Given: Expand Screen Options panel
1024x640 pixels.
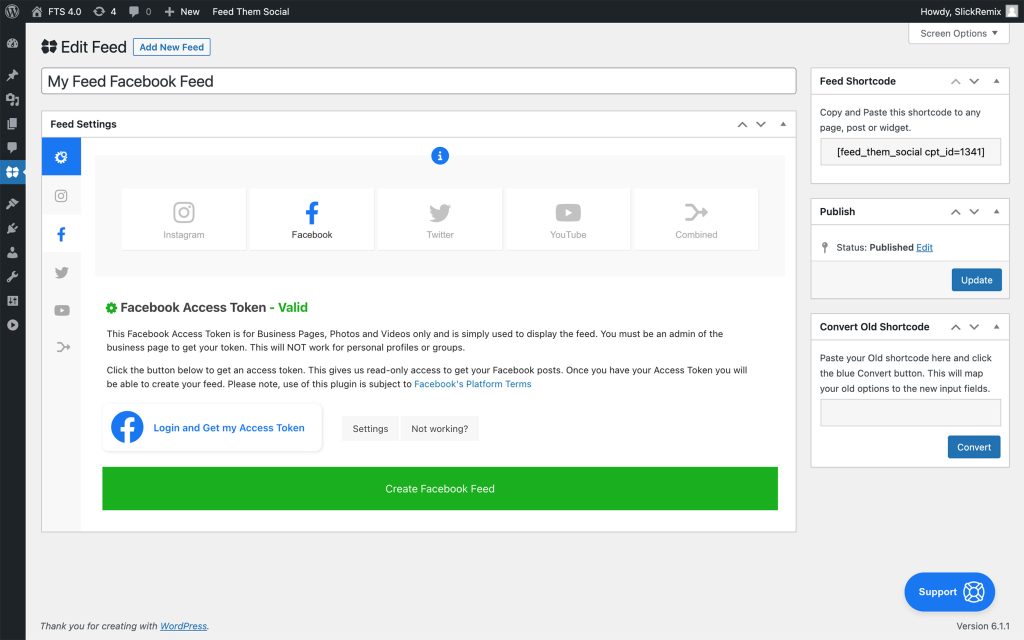Looking at the screenshot, I should (x=959, y=33).
